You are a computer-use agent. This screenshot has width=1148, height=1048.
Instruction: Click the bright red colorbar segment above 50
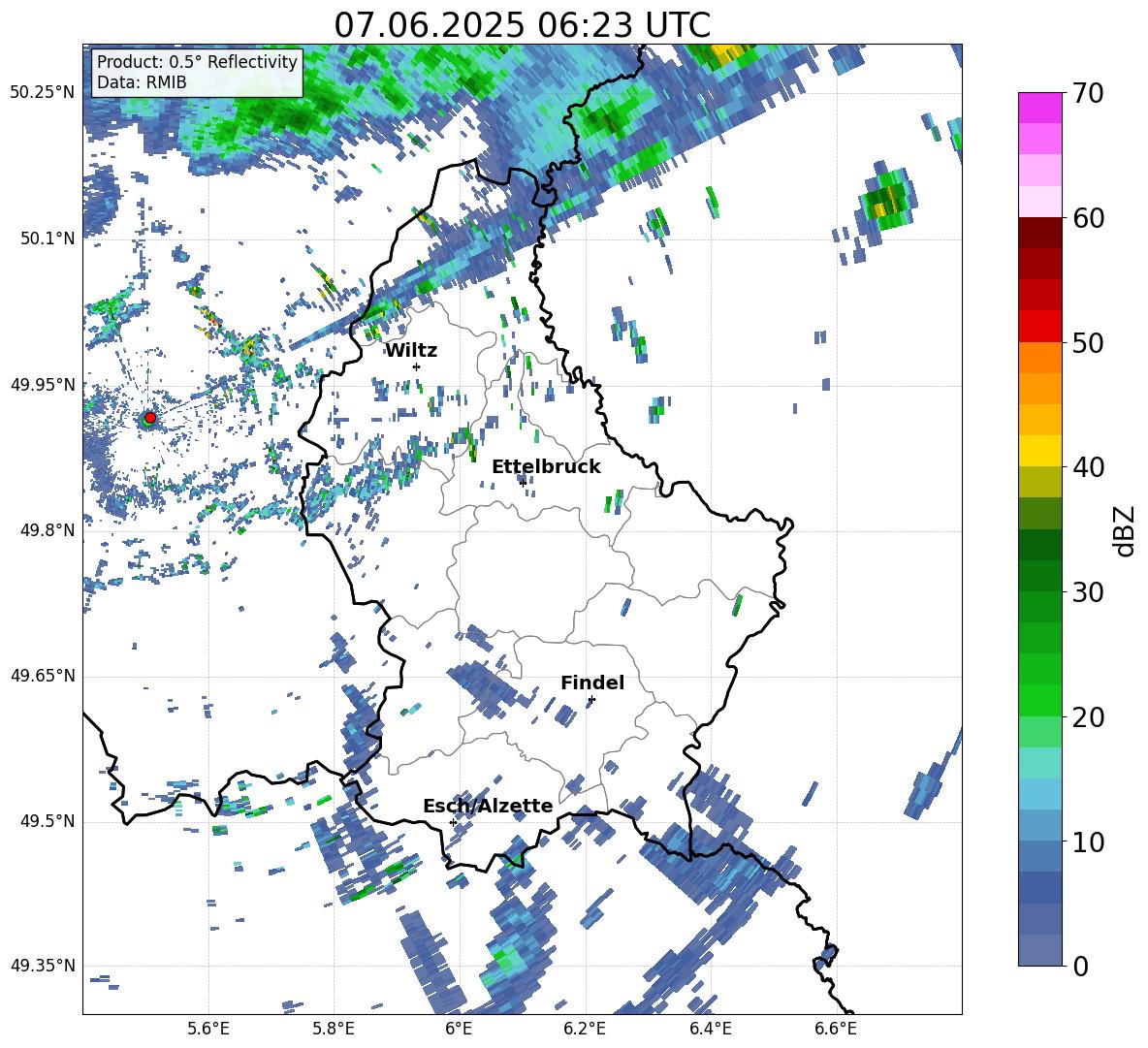point(1039,327)
